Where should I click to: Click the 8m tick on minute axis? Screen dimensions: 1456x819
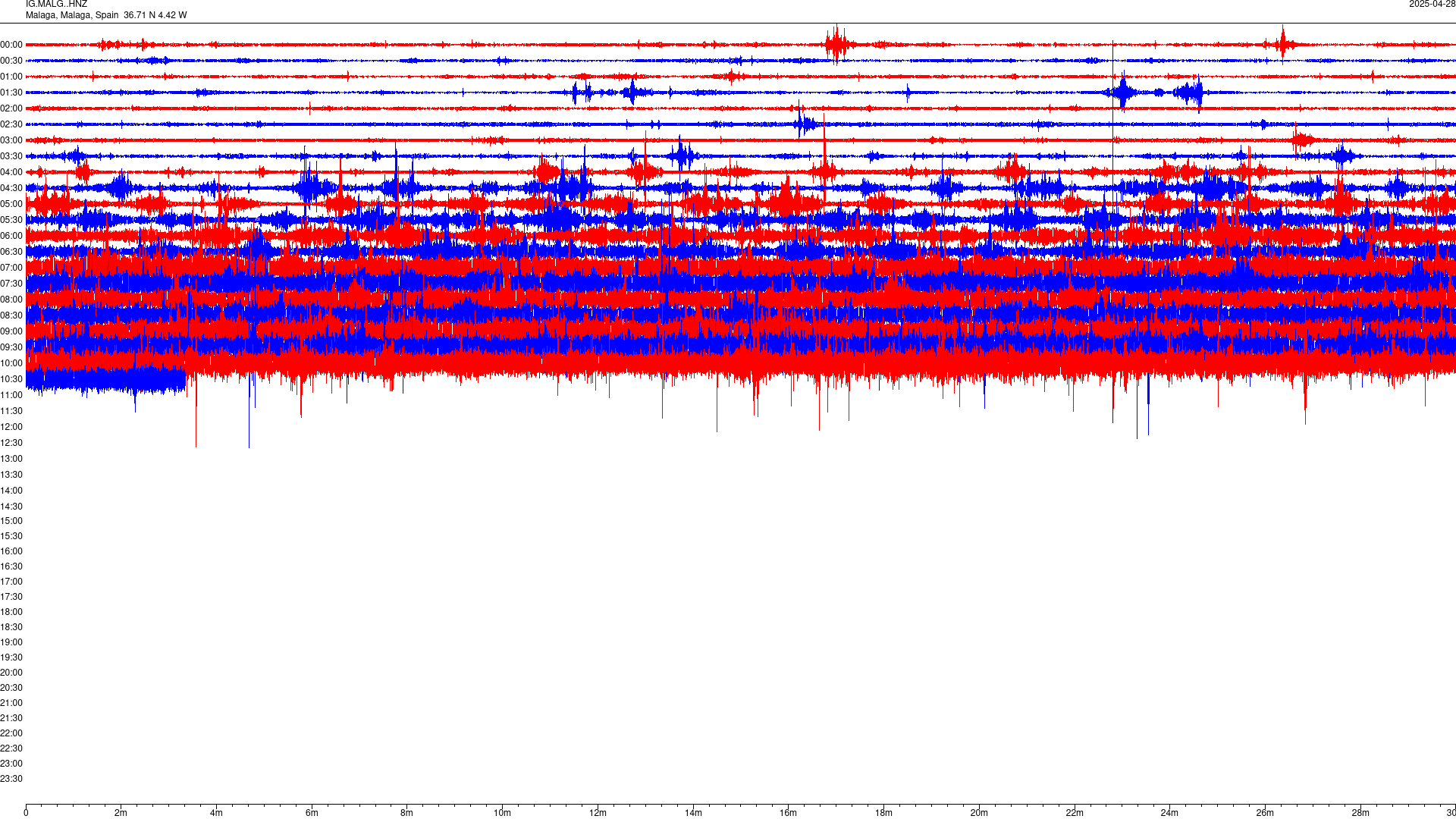[x=407, y=813]
